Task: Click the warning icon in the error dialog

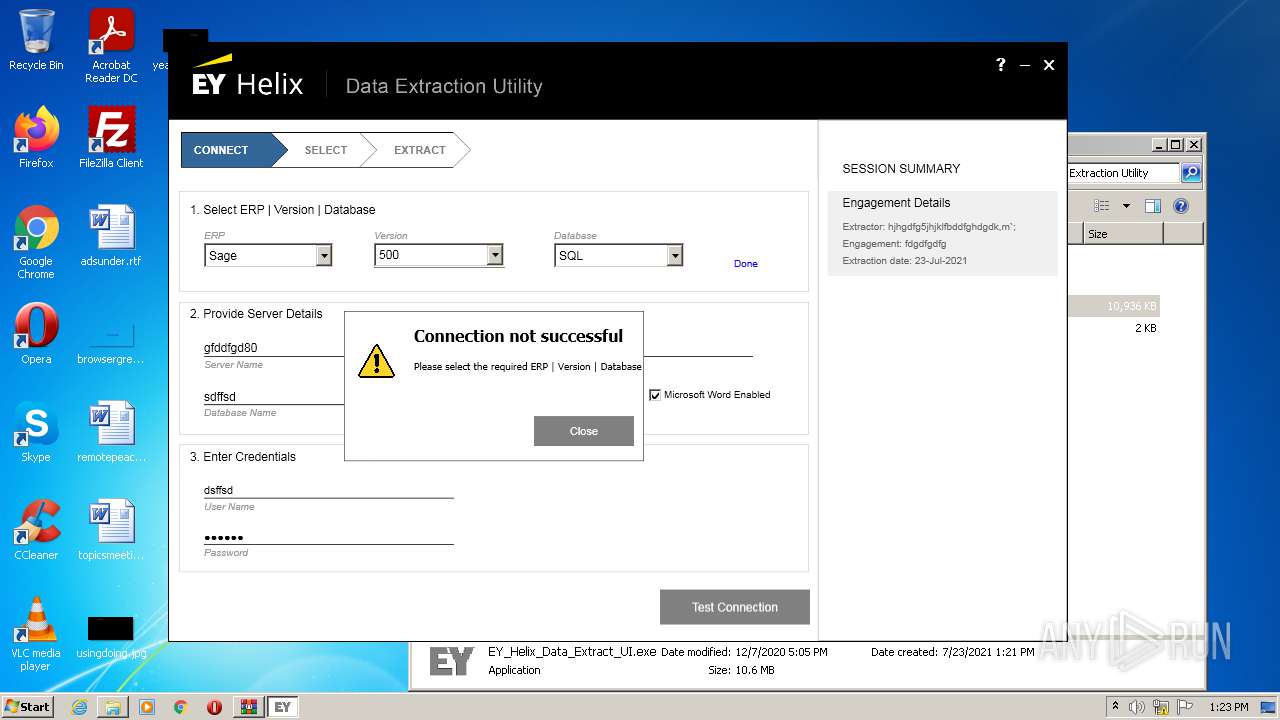Action: [376, 360]
